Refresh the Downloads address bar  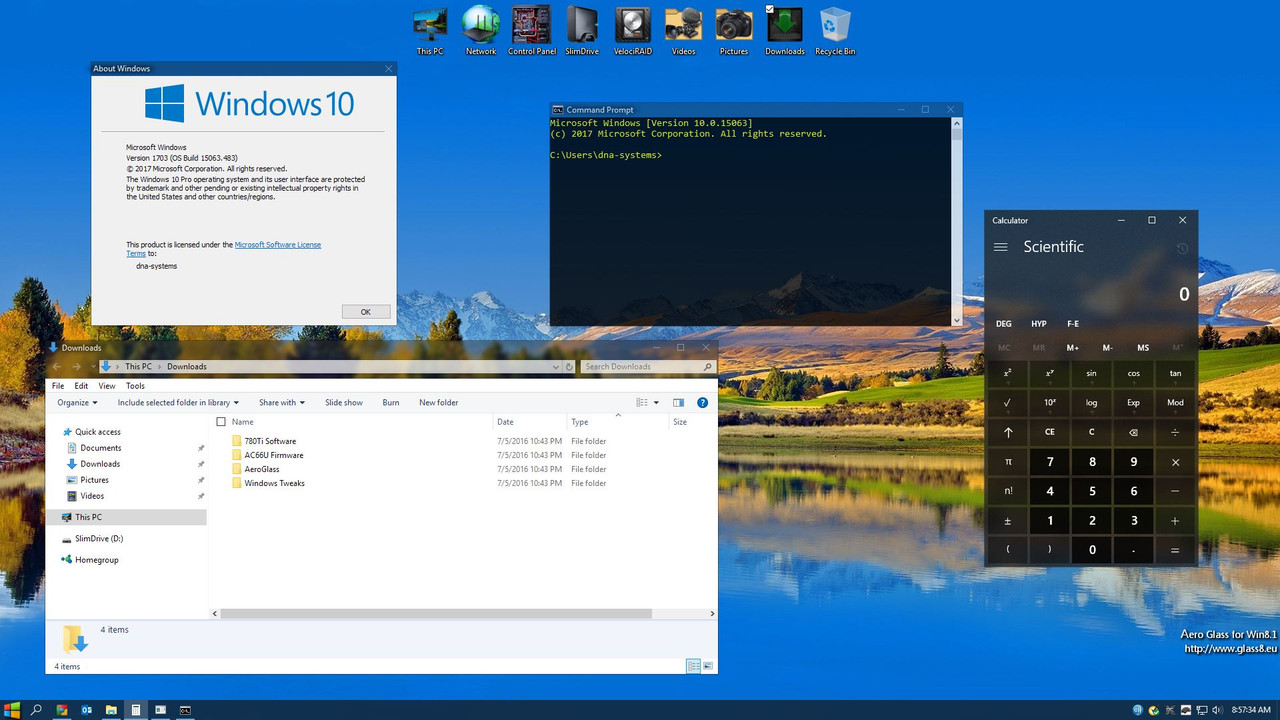tap(570, 367)
